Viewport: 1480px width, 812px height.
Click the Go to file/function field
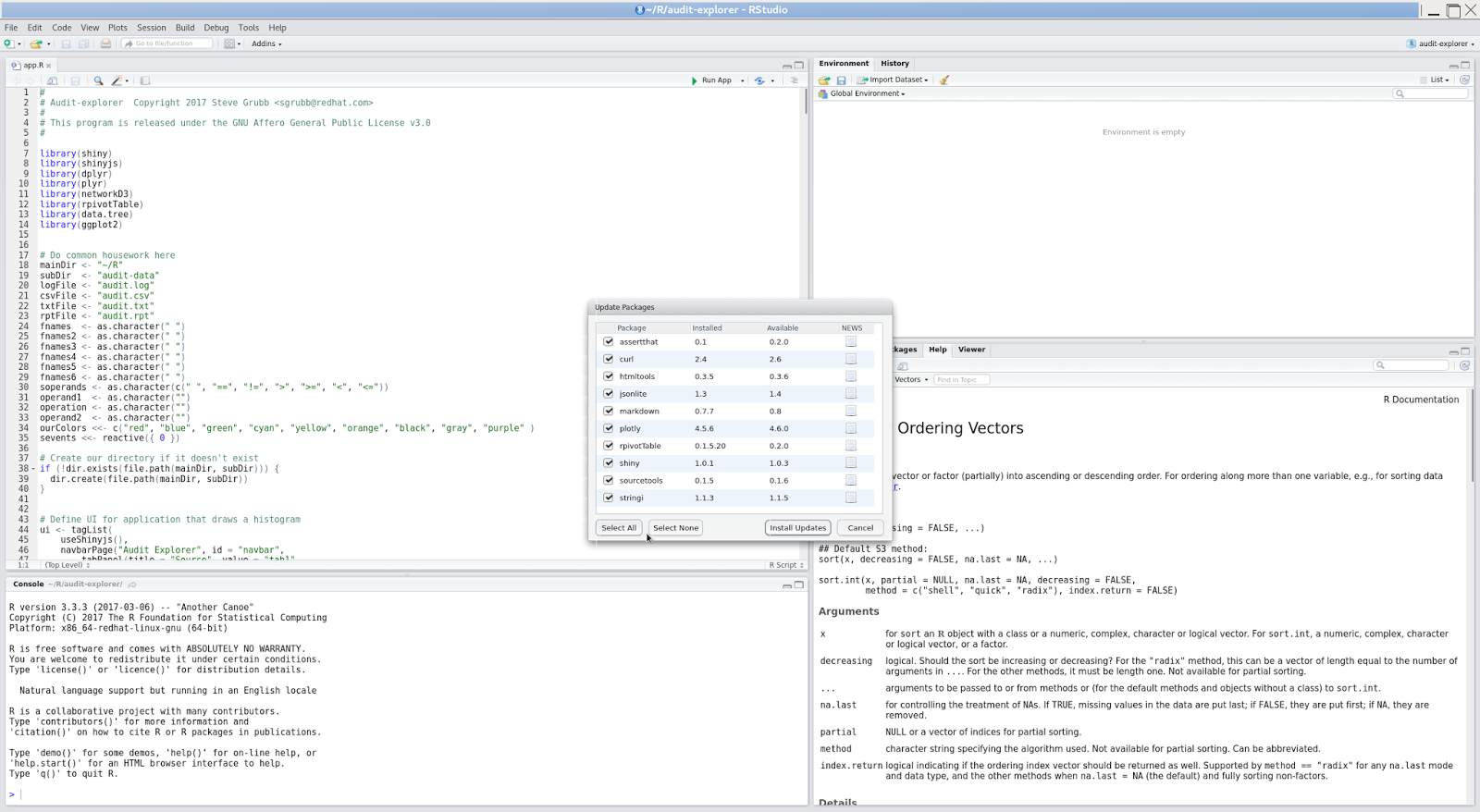pos(167,43)
